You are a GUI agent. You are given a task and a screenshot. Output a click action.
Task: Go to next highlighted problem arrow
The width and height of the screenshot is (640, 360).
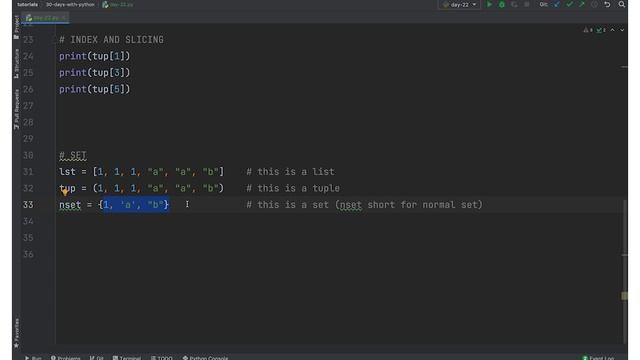pyautogui.click(x=622, y=30)
